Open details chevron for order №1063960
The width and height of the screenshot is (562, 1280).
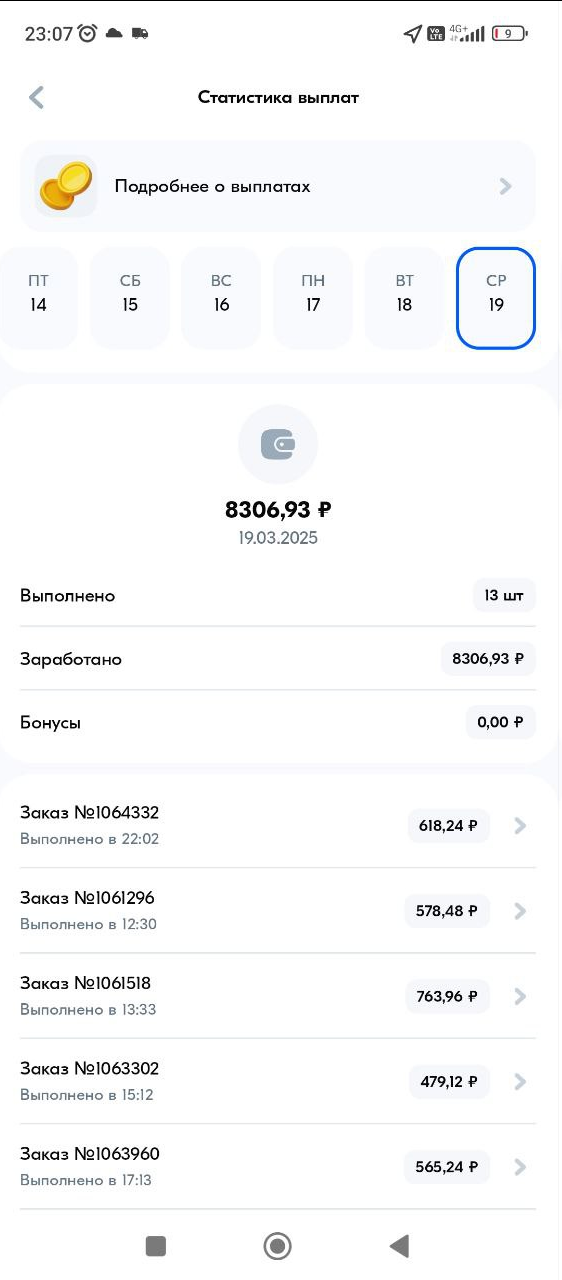pos(520,1166)
